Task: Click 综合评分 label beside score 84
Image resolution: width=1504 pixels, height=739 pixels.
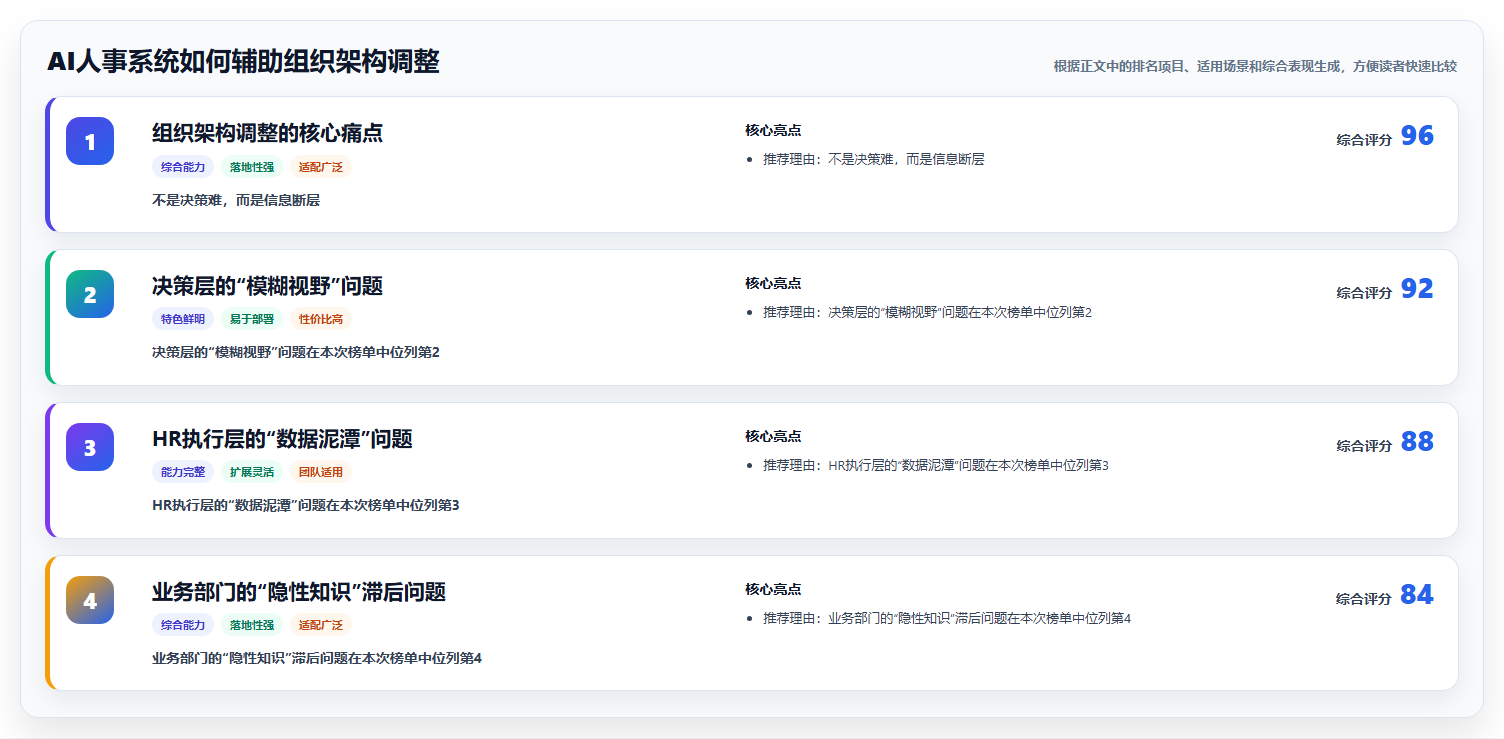Action: click(x=1364, y=599)
